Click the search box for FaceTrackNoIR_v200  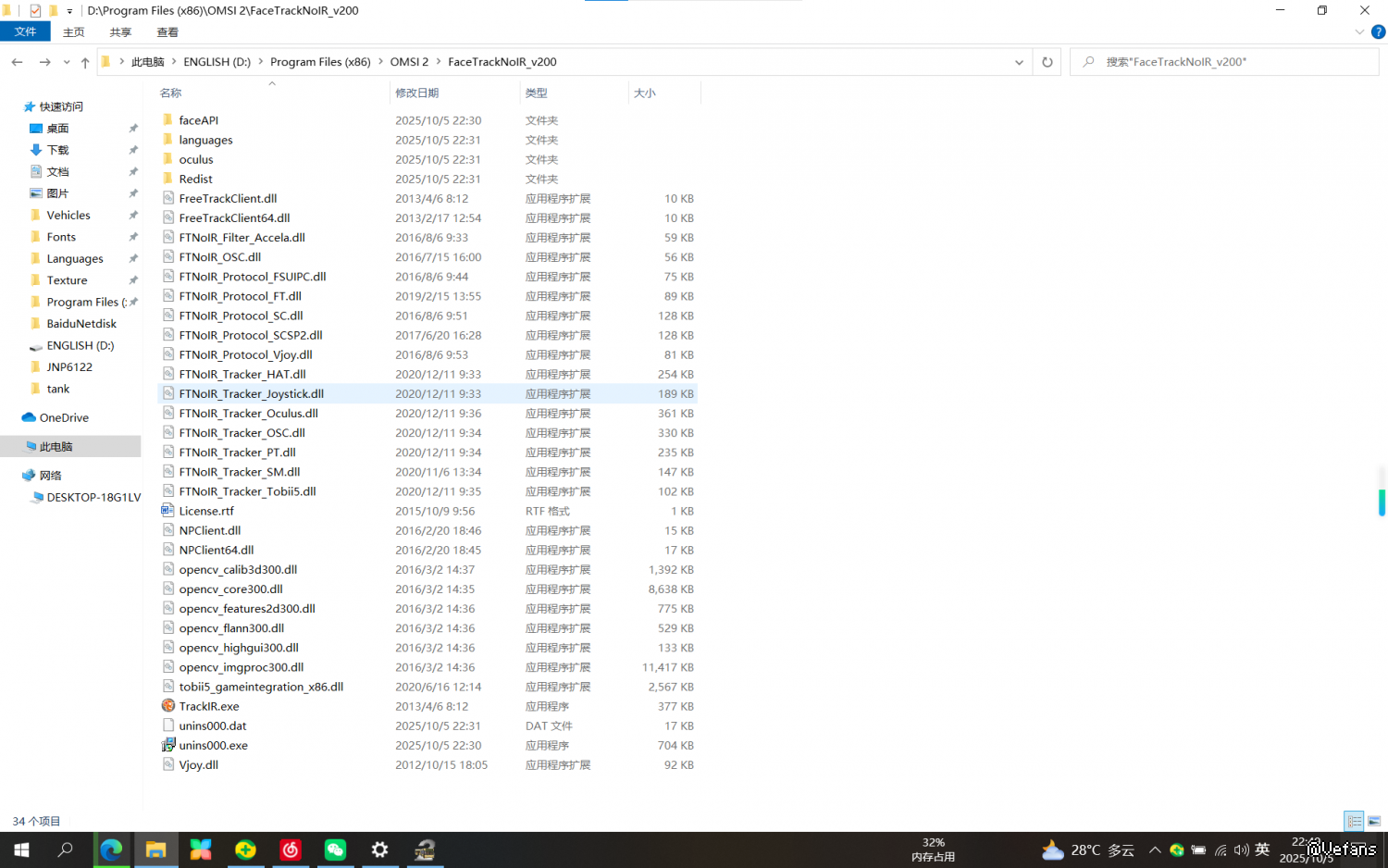1224,62
